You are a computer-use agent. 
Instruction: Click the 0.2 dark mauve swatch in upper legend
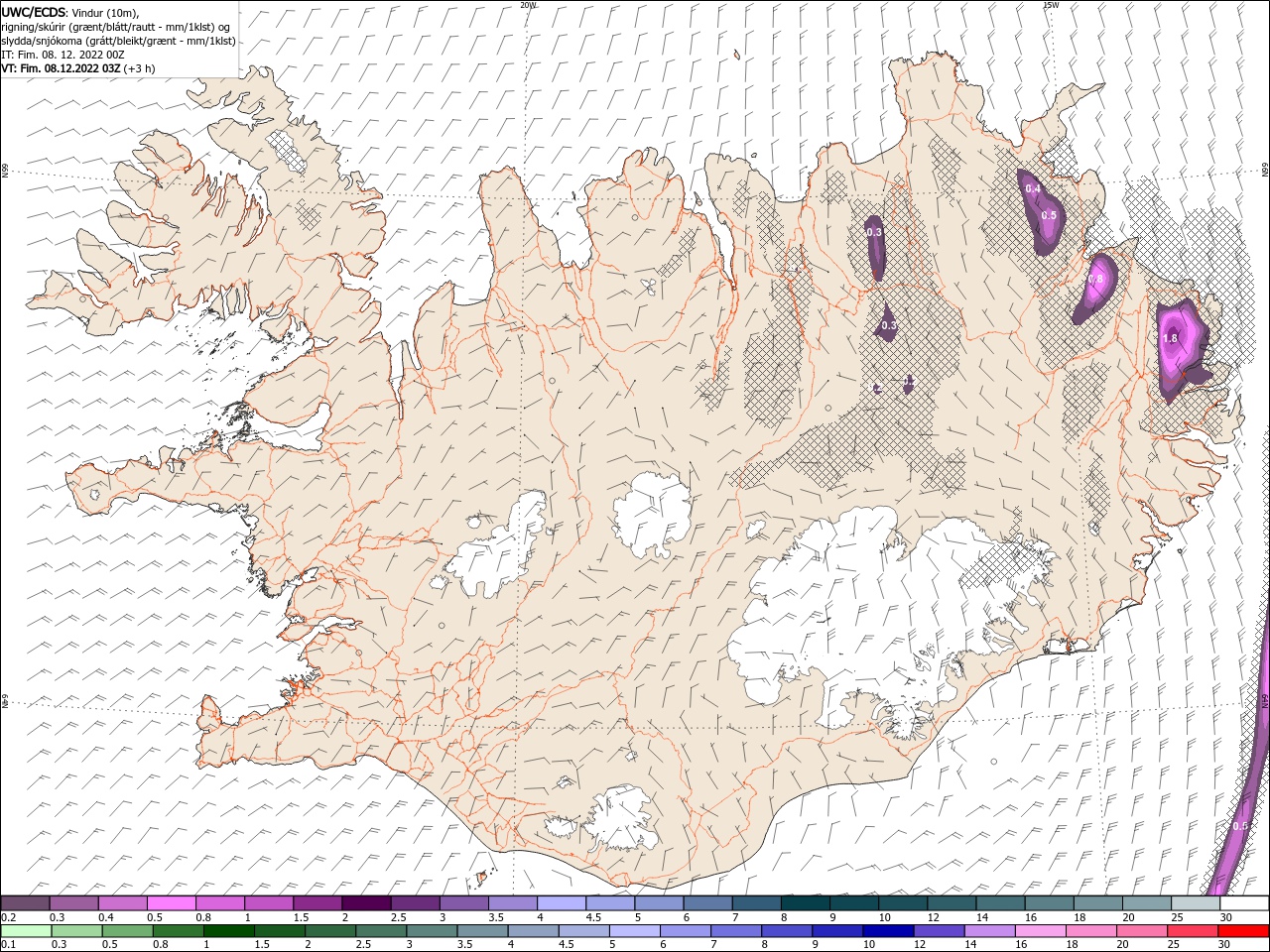(26, 903)
